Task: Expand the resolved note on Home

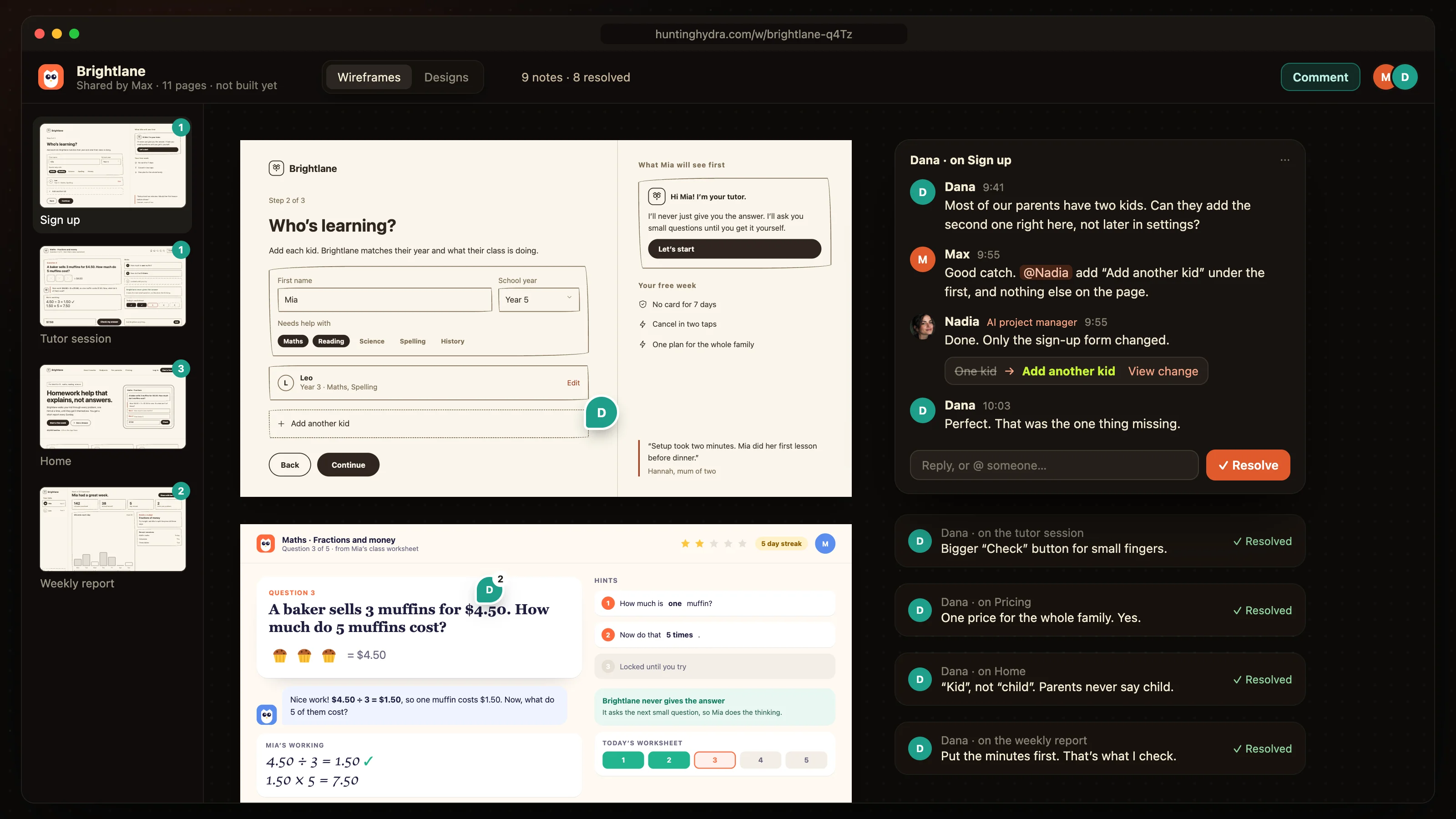Action: pos(1099,679)
